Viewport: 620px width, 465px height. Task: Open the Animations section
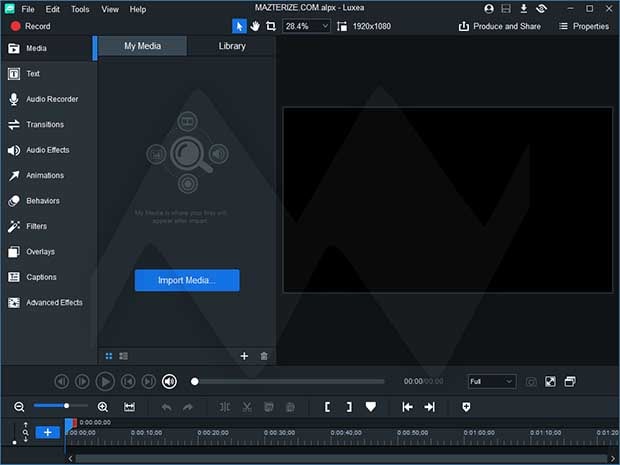coord(47,175)
